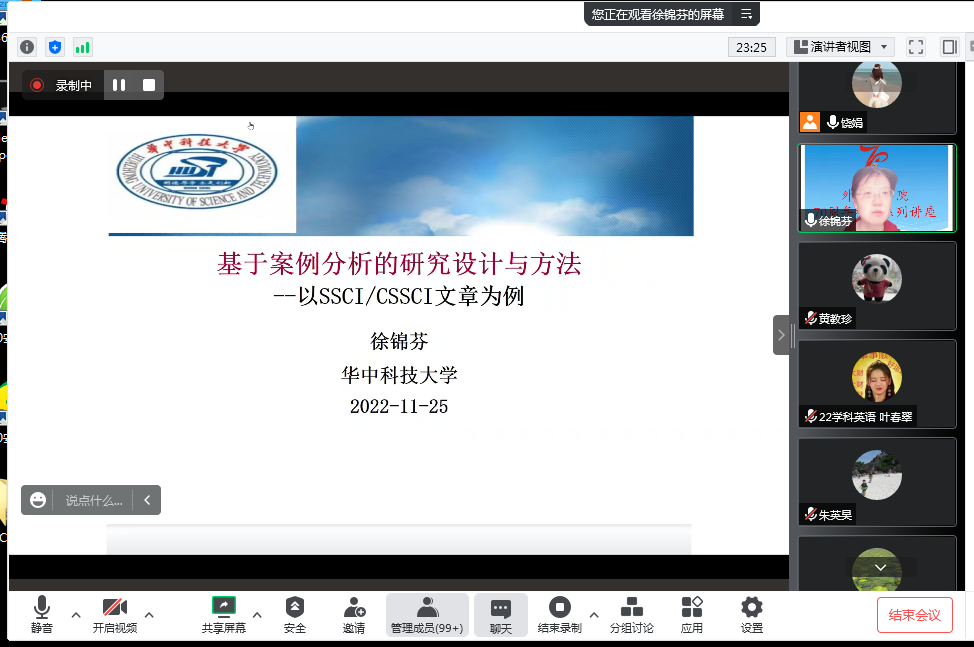Turn on video (开启视频)
The image size is (974, 647).
(115, 615)
